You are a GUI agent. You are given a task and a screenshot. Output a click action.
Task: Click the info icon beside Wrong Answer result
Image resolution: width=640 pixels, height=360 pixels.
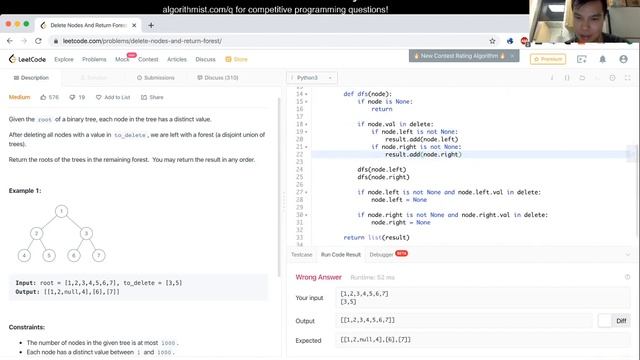pyautogui.click(x=627, y=277)
